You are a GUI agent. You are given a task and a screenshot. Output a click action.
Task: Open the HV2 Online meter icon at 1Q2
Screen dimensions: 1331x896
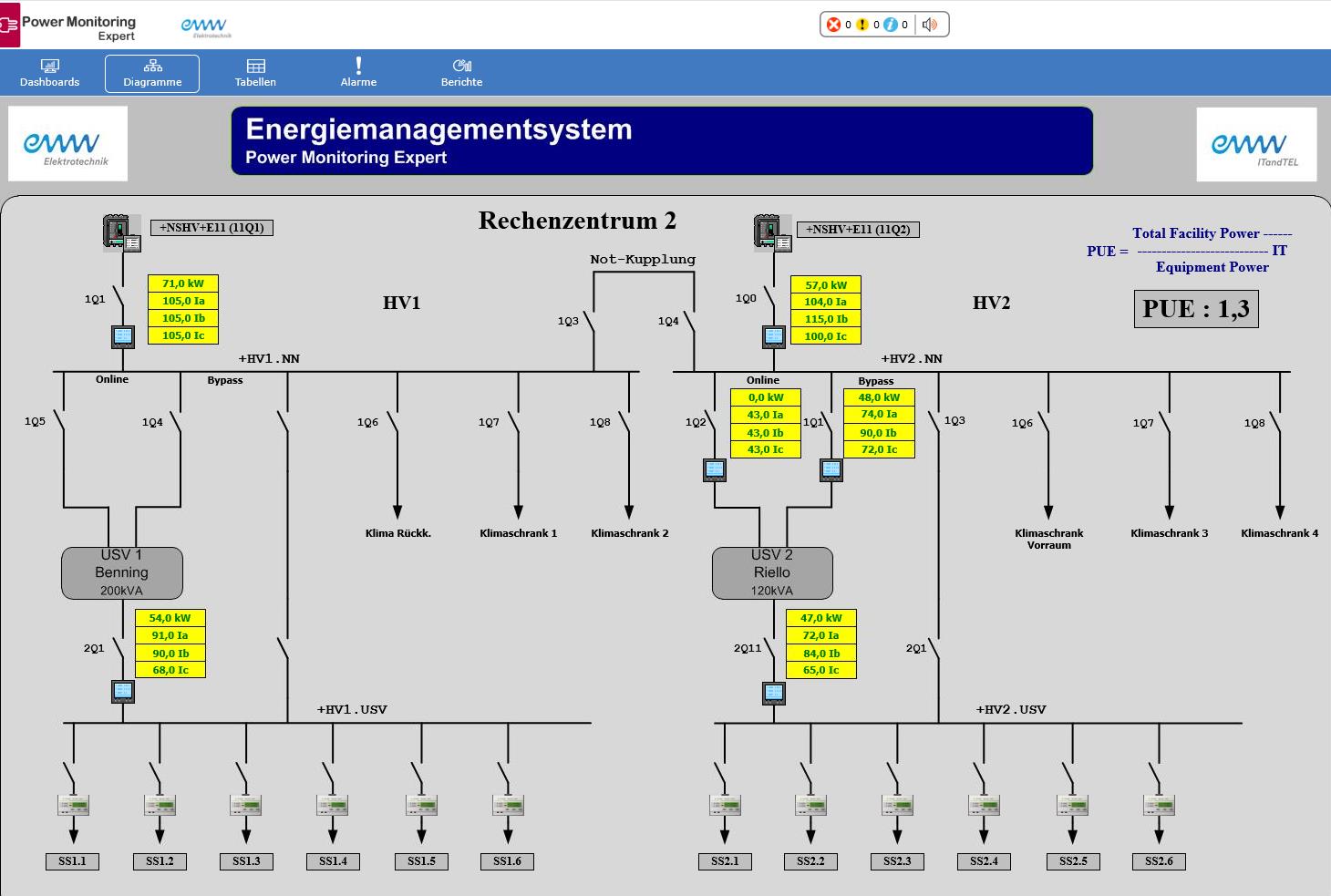click(x=715, y=470)
